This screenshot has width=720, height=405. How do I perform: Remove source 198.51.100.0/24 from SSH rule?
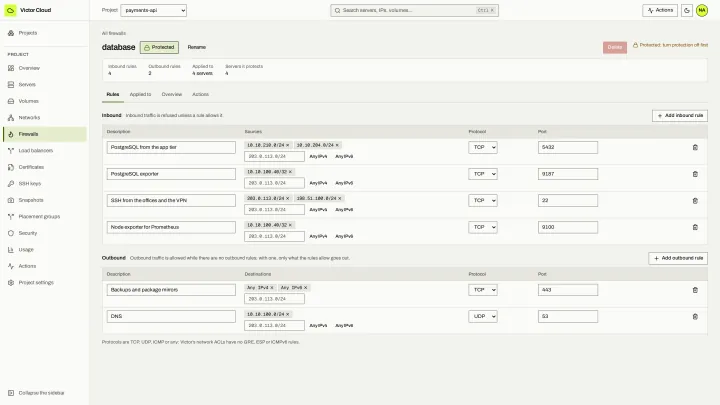click(x=340, y=198)
